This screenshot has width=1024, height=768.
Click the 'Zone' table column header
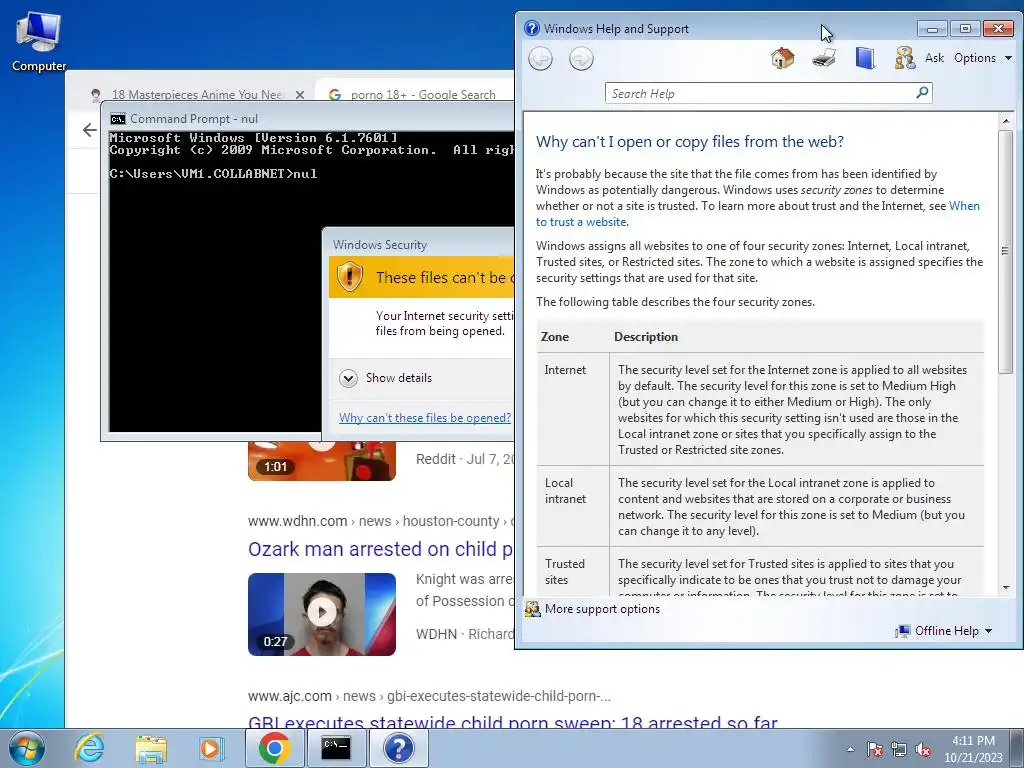click(x=554, y=337)
